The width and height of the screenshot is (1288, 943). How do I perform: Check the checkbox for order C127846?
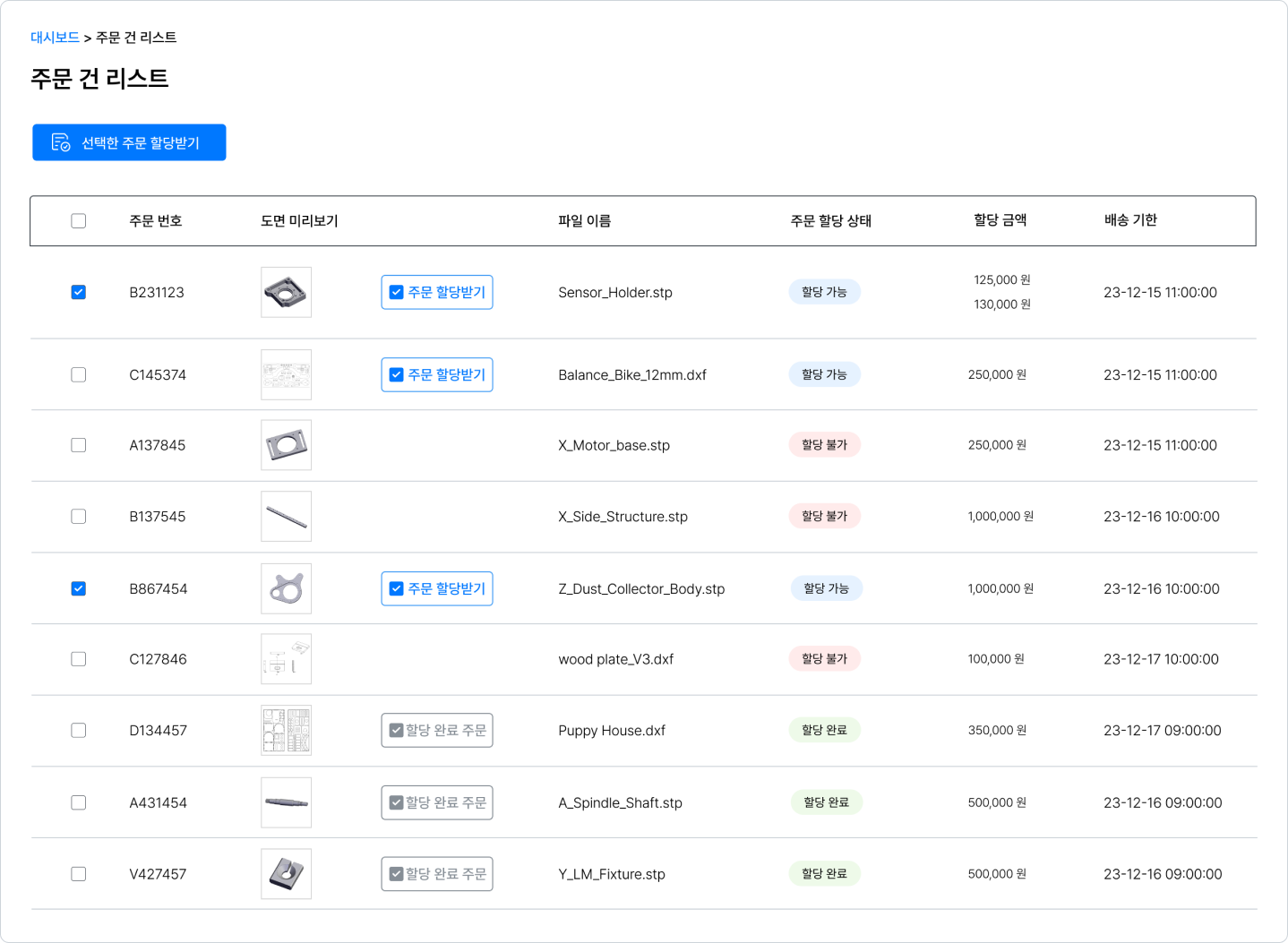pos(79,659)
